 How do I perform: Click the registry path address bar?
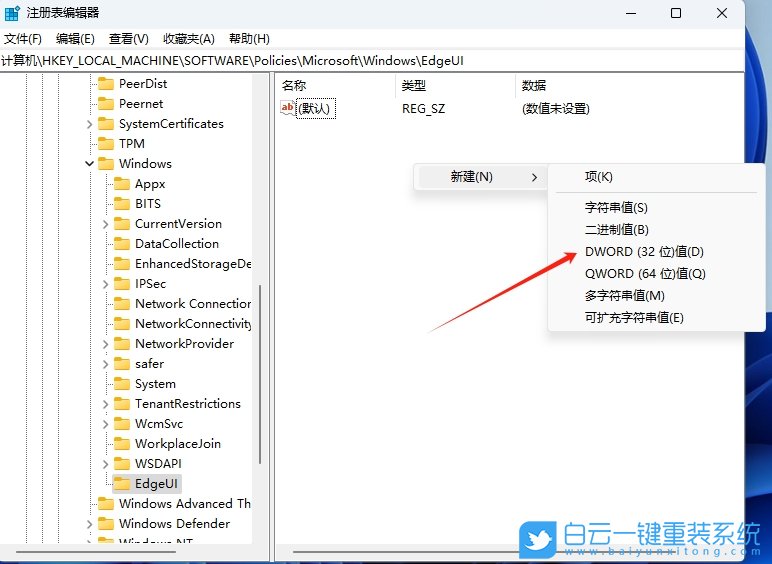pyautogui.click(x=372, y=61)
